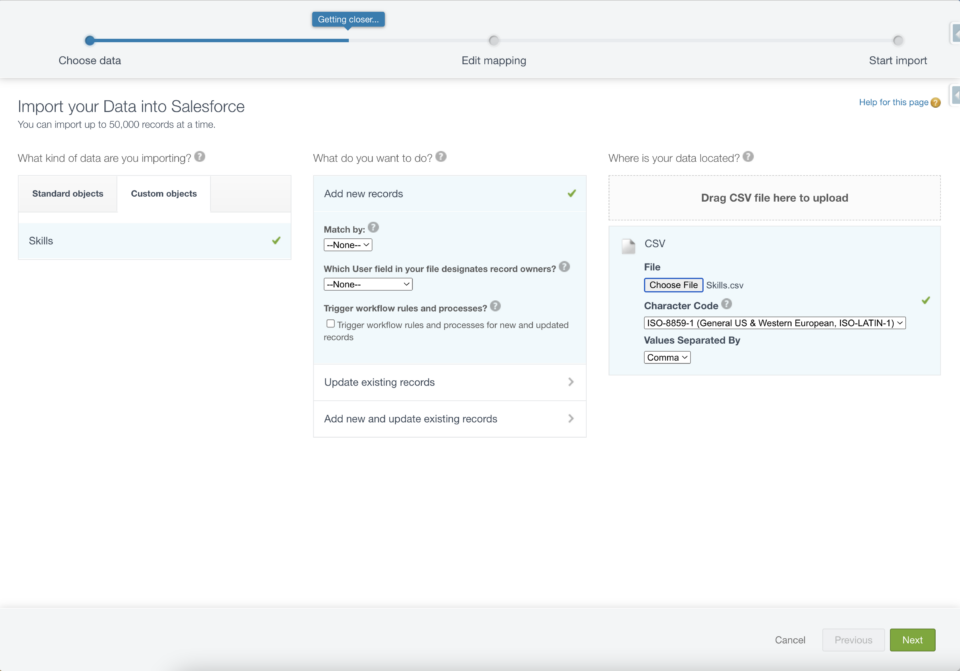Image resolution: width=960 pixels, height=671 pixels.
Task: Open the Help for this page link
Action: click(893, 102)
